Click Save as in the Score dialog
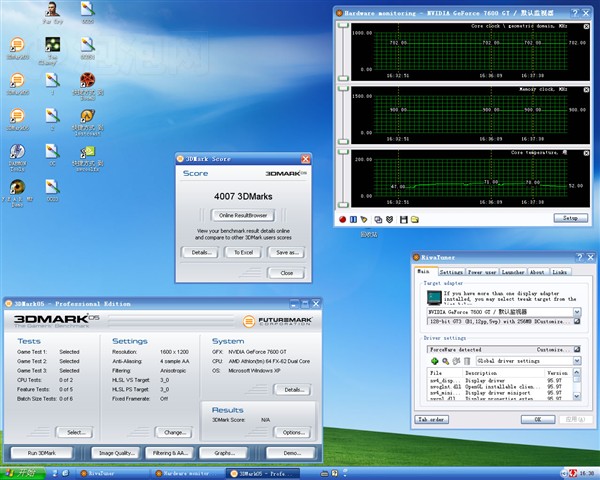Viewport: 600px width, 480px height. (287, 252)
